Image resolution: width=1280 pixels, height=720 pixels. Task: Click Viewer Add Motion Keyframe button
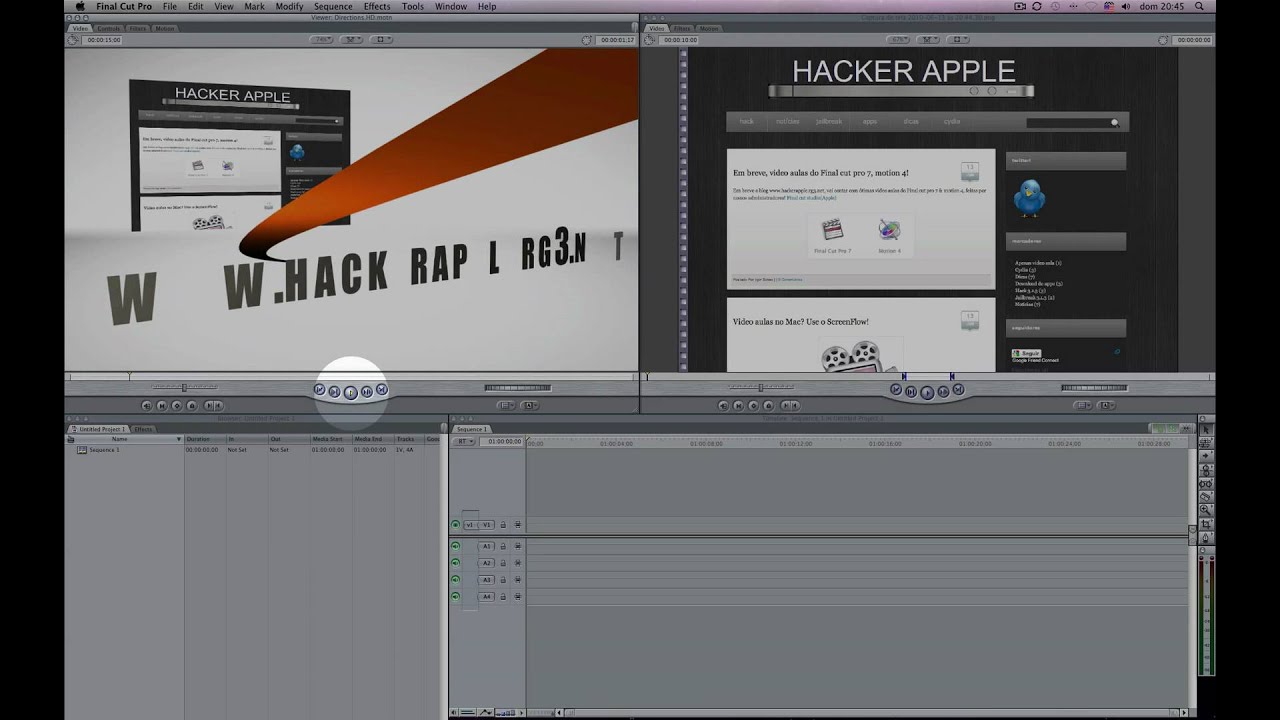(x=177, y=405)
